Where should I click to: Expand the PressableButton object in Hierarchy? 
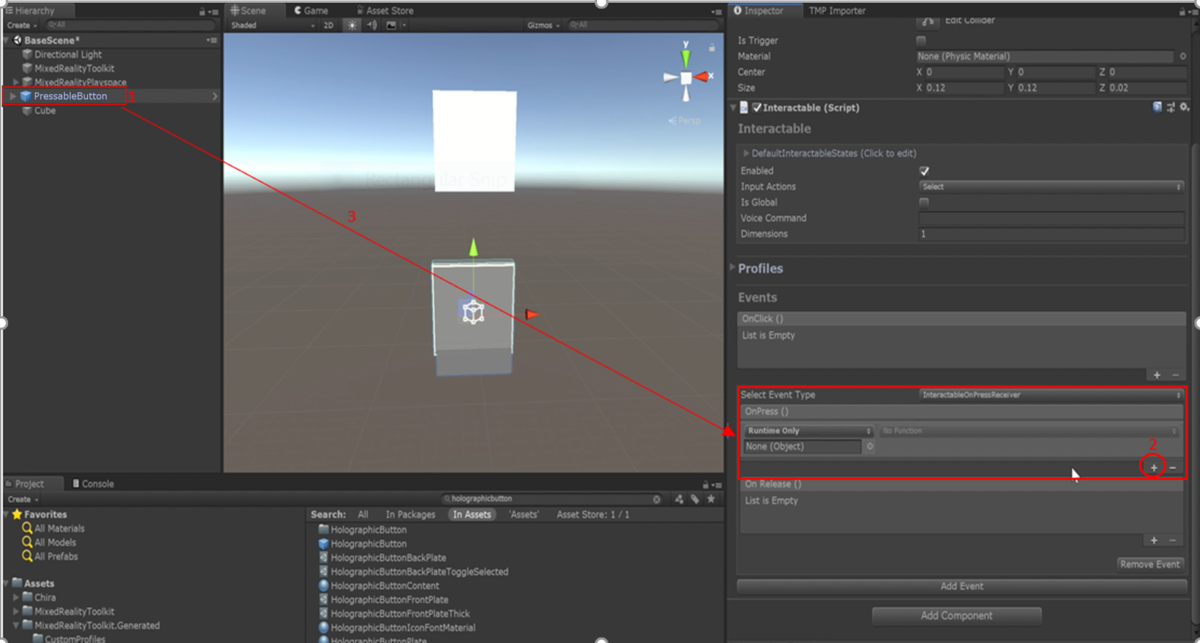click(13, 96)
